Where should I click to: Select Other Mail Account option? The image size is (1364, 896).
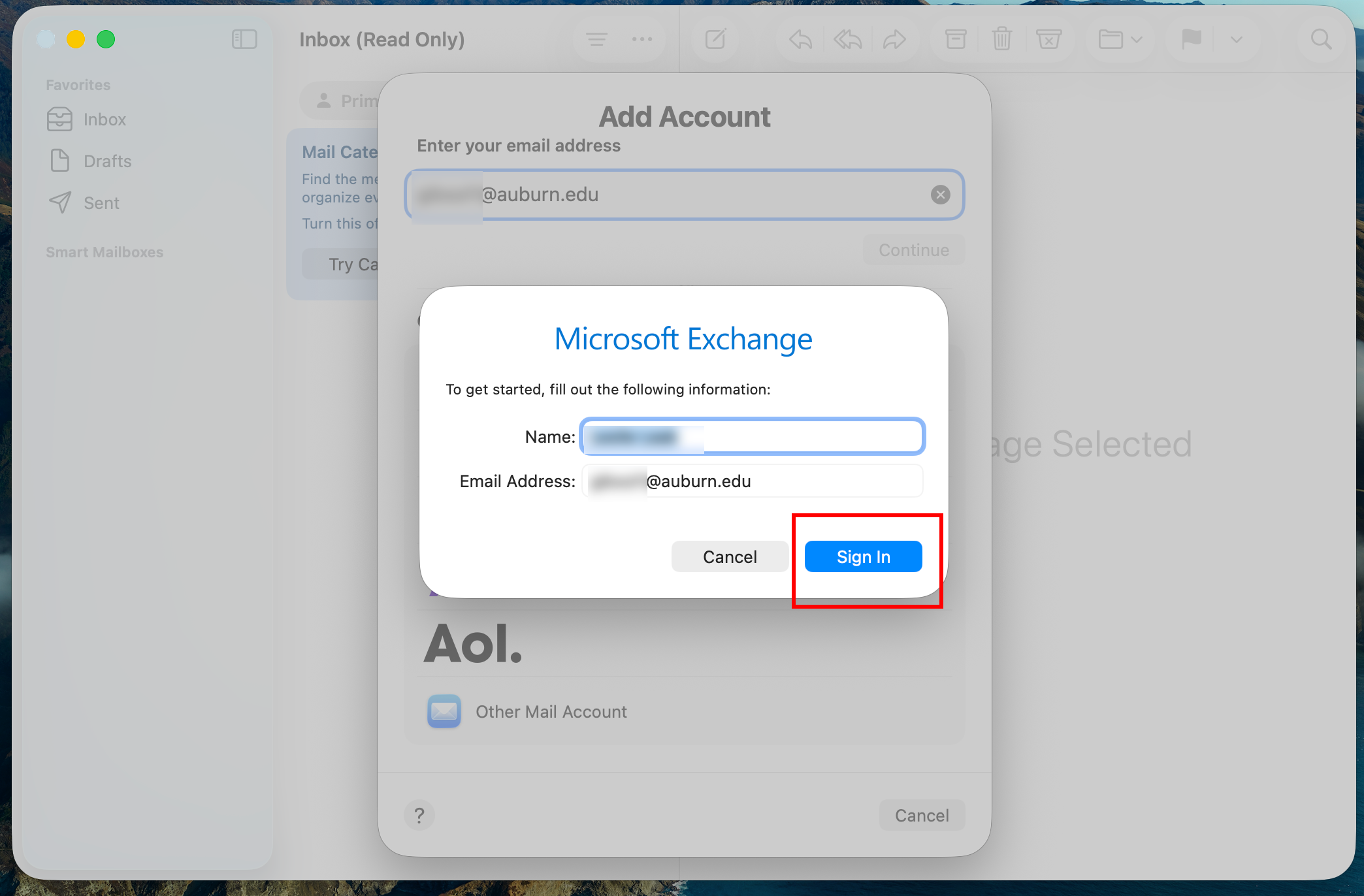click(684, 711)
